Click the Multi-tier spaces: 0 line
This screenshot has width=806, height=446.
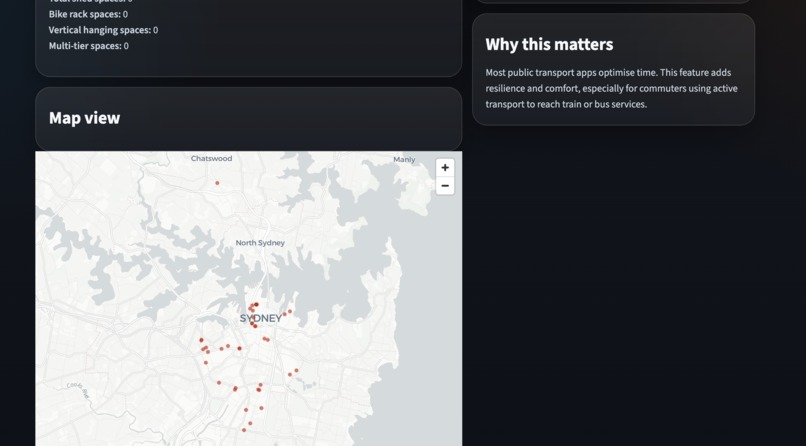(x=89, y=46)
